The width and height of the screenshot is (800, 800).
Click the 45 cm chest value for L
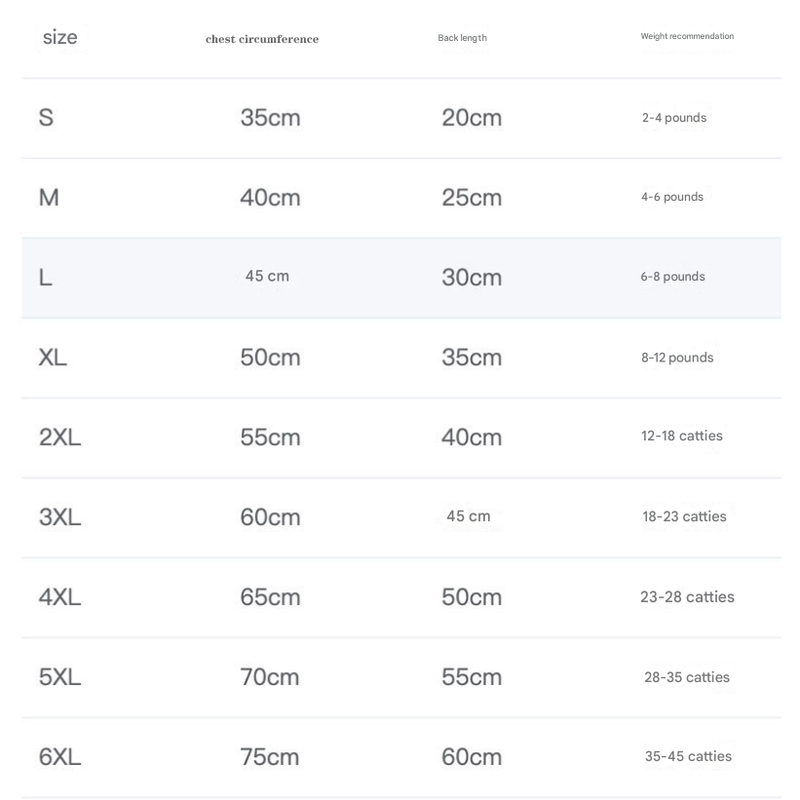coord(267,276)
